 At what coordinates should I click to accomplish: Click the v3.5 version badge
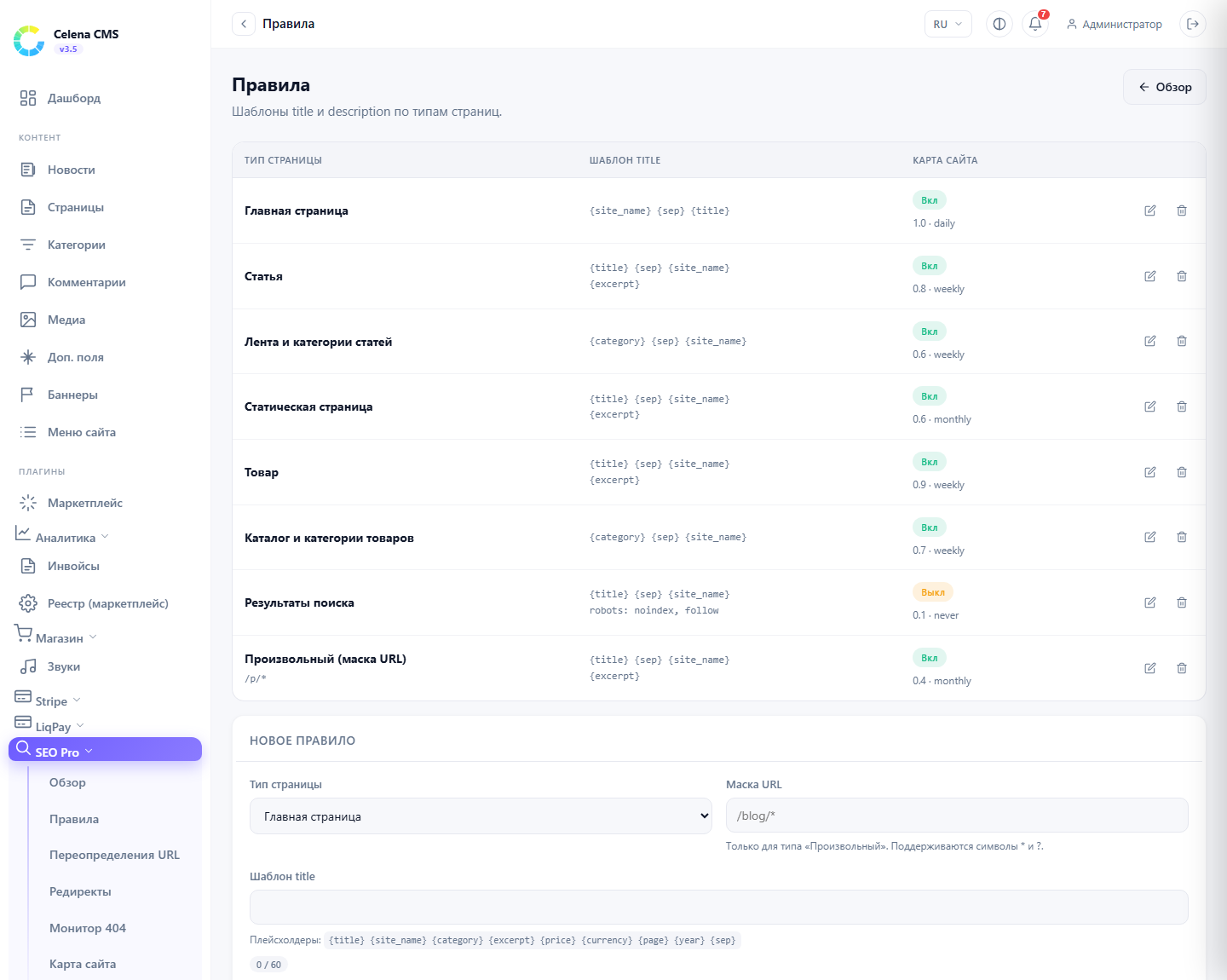(68, 49)
